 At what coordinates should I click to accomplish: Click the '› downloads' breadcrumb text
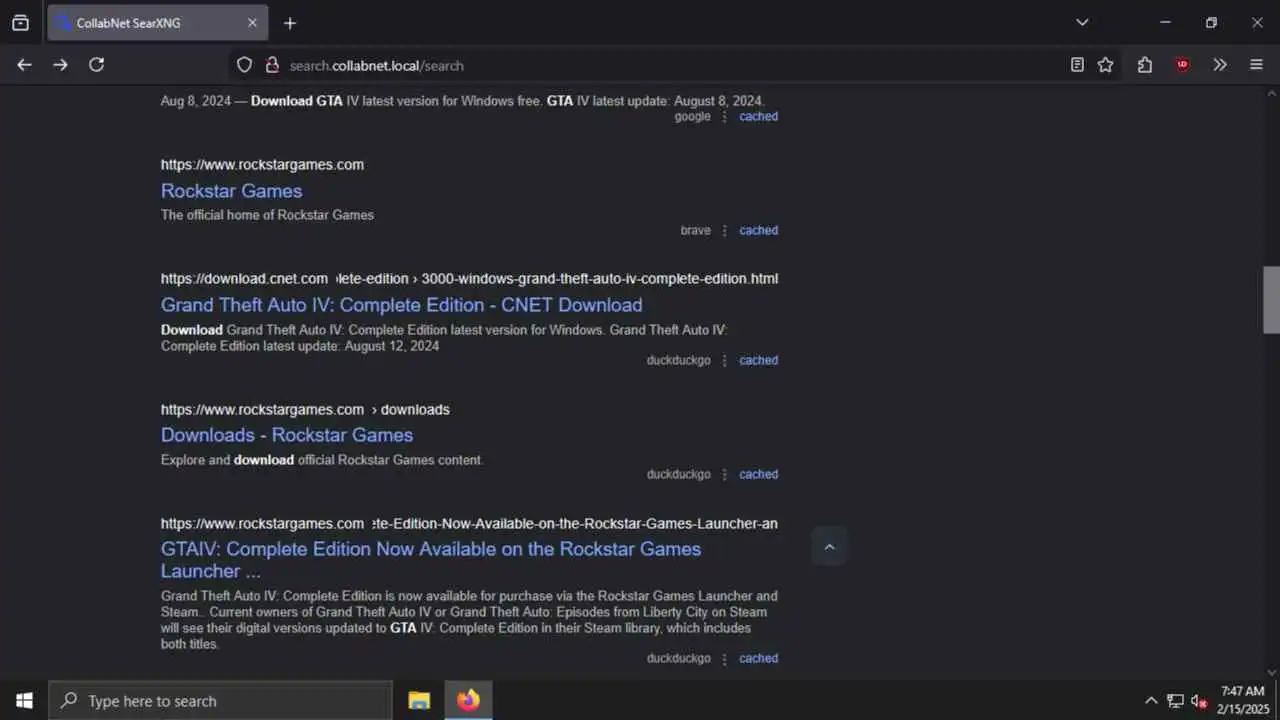click(x=411, y=410)
